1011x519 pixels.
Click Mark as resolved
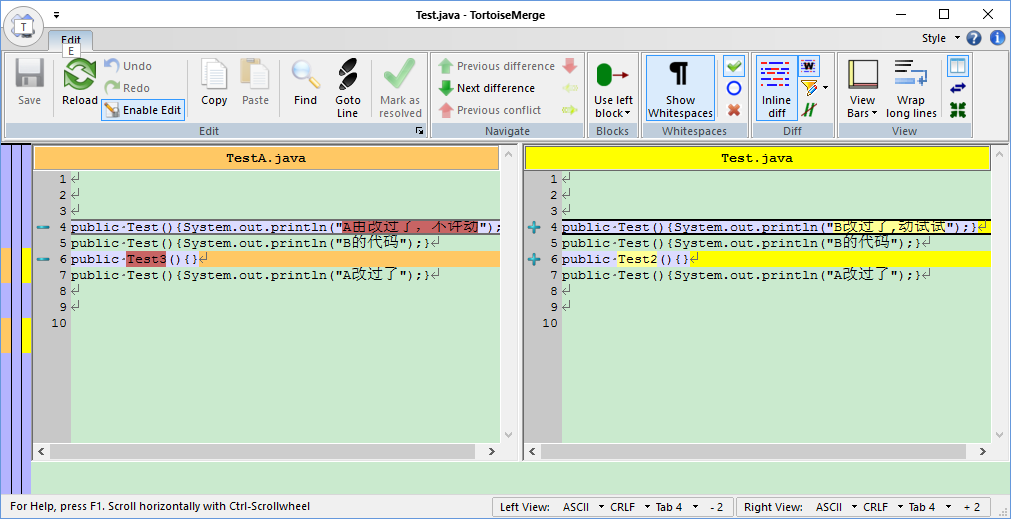[x=400, y=88]
